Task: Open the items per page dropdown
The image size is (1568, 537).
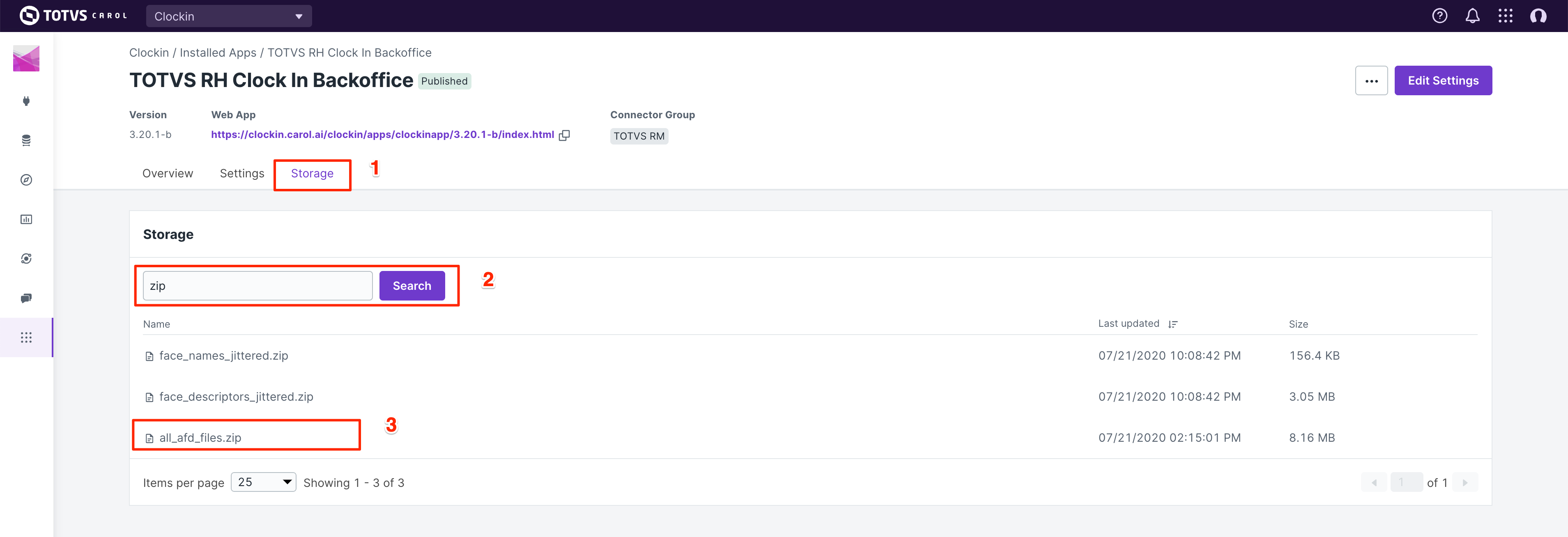Action: [x=264, y=482]
